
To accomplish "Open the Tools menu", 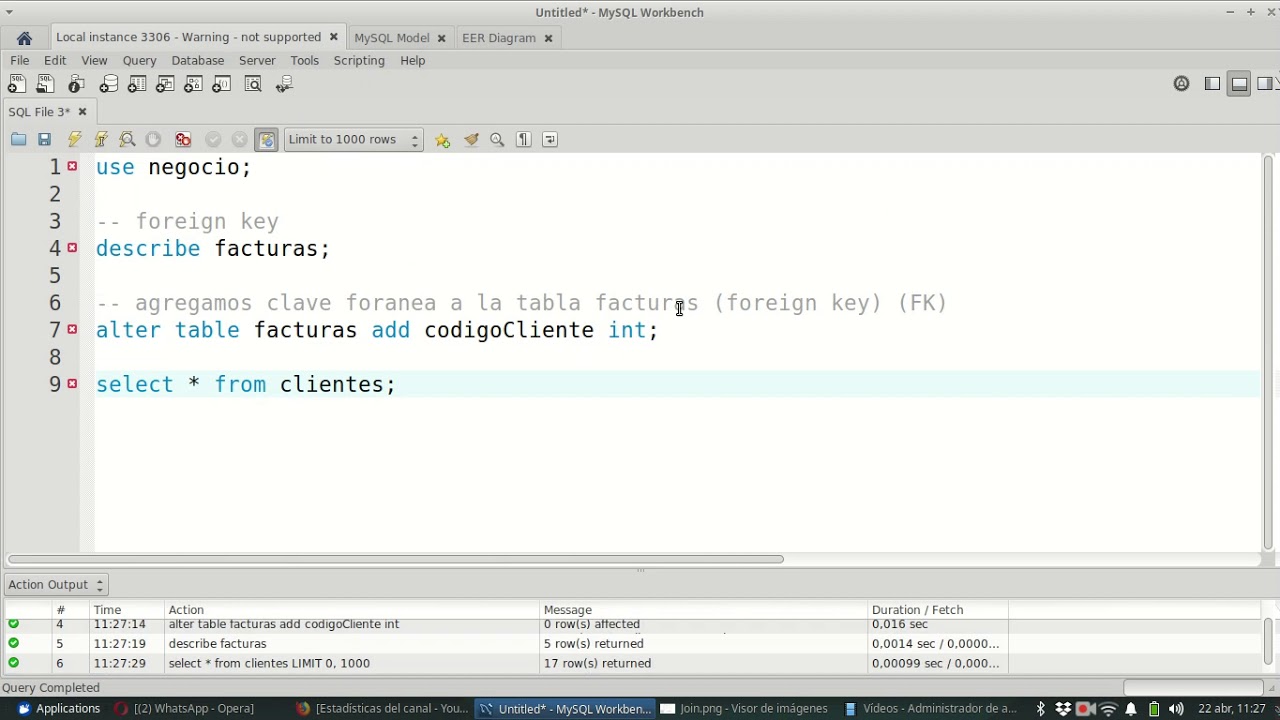I will [x=304, y=61].
